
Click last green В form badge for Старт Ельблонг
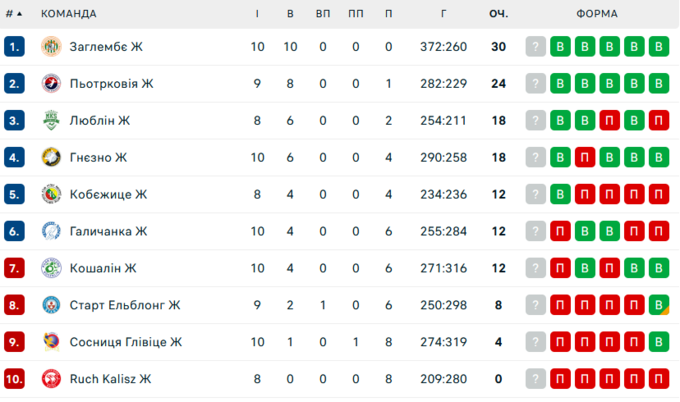pyautogui.click(x=657, y=305)
